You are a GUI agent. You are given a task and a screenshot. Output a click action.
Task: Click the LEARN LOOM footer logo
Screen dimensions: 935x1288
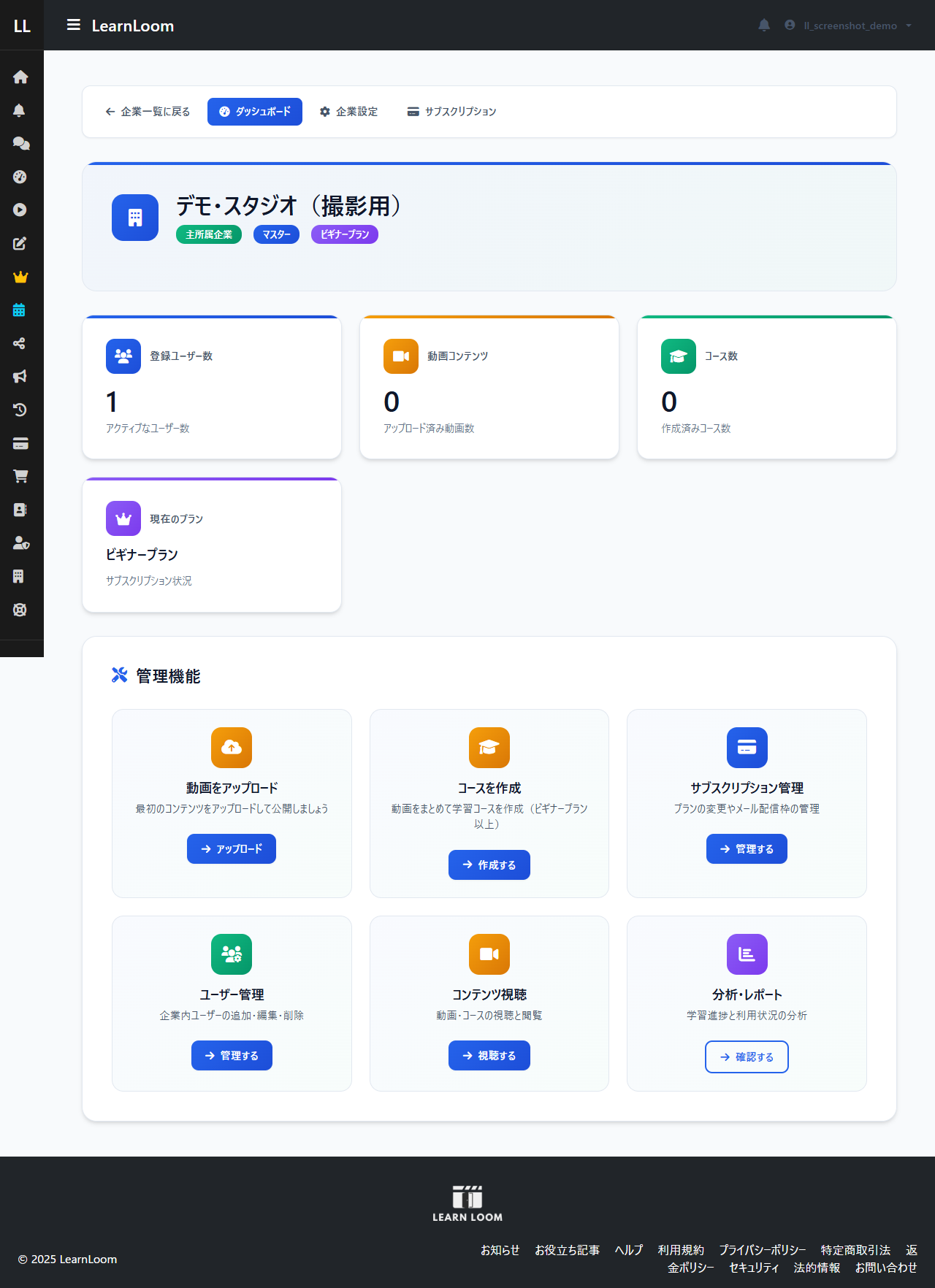click(467, 1203)
